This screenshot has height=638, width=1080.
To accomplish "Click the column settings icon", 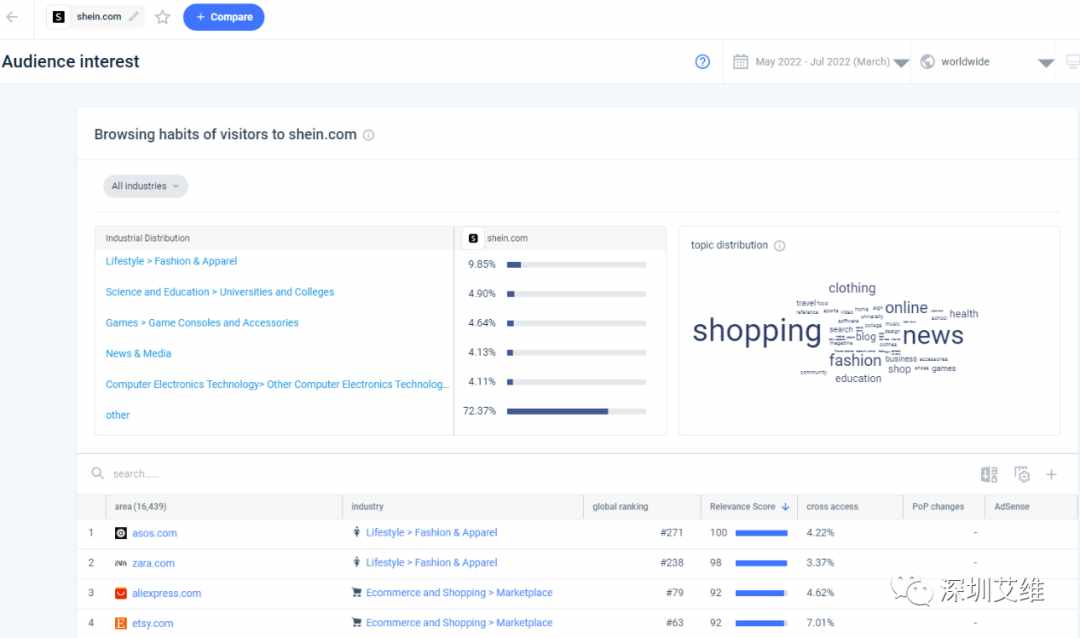I will click(x=1022, y=474).
